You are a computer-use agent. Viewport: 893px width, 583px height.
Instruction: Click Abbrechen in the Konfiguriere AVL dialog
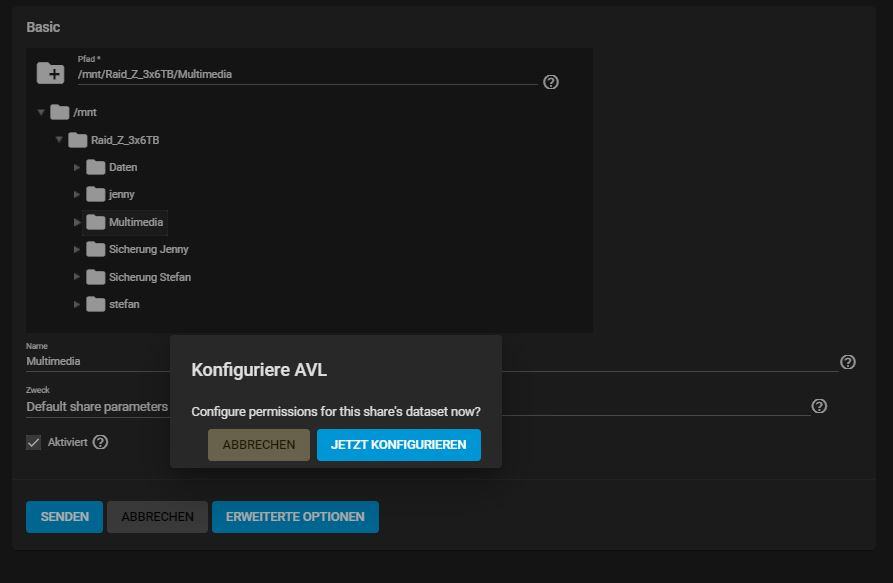pyautogui.click(x=259, y=445)
